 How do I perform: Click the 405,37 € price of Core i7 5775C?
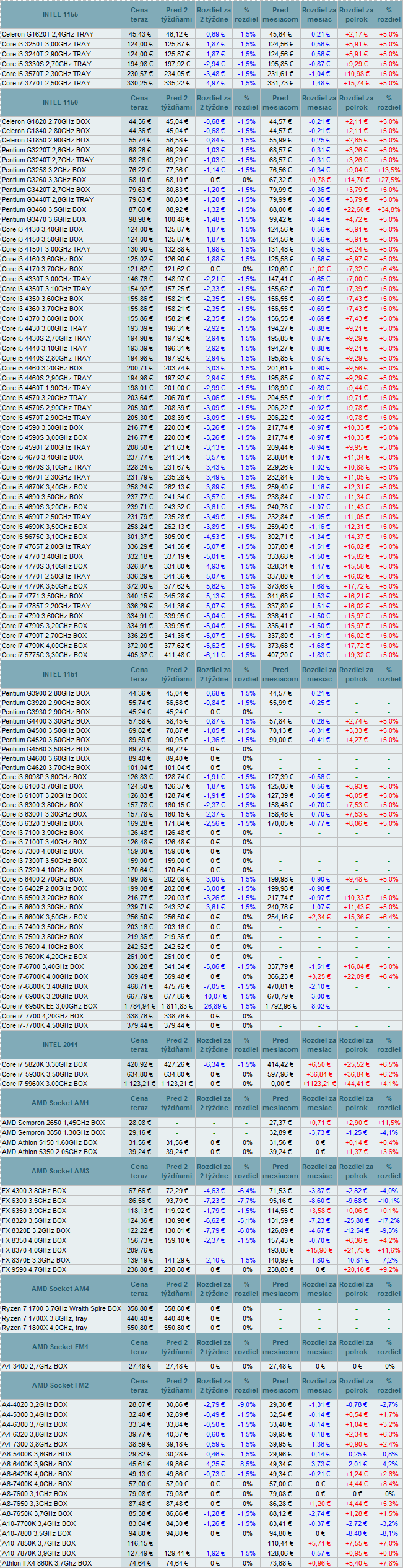tap(139, 655)
